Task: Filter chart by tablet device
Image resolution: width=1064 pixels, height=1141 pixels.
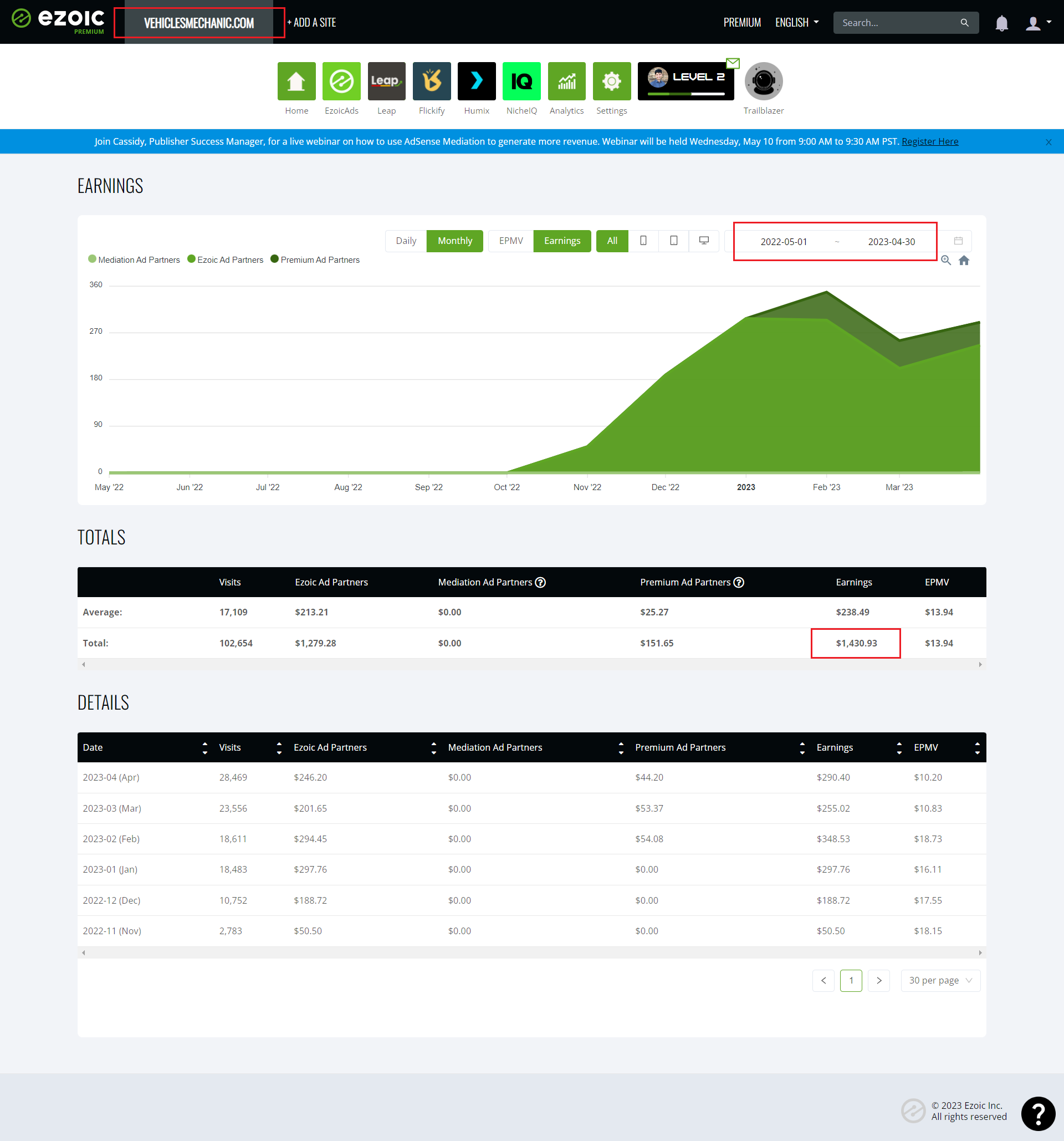Action: (x=674, y=241)
